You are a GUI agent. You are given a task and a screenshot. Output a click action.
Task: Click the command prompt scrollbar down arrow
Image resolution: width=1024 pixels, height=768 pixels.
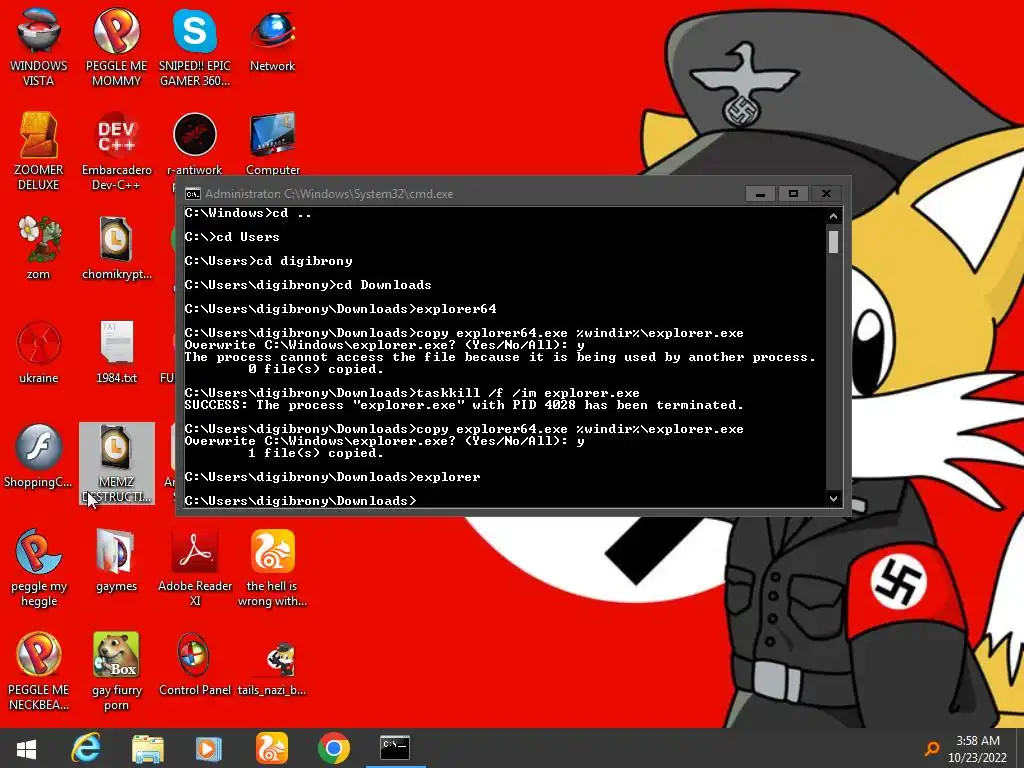pos(833,498)
